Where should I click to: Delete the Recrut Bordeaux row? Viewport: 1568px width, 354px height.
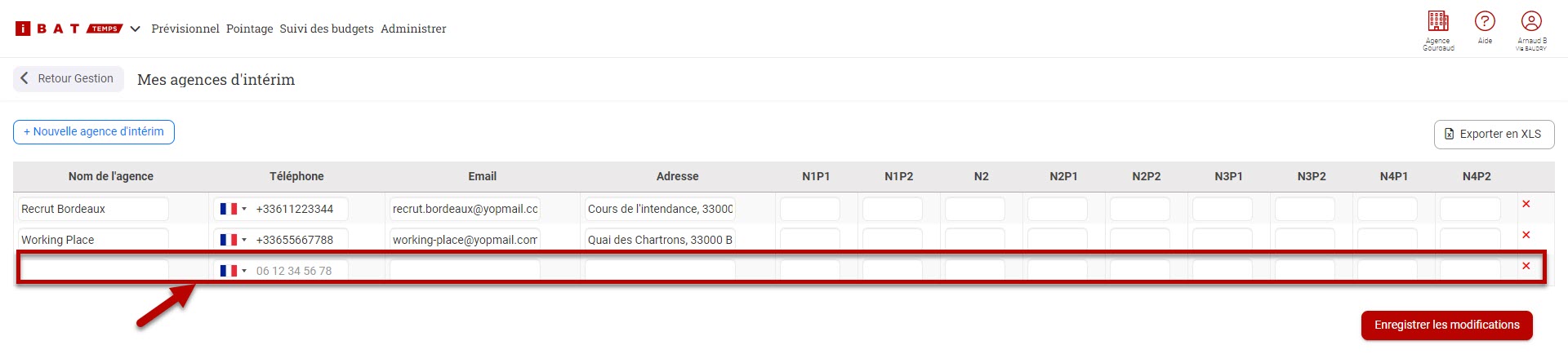pyautogui.click(x=1526, y=204)
